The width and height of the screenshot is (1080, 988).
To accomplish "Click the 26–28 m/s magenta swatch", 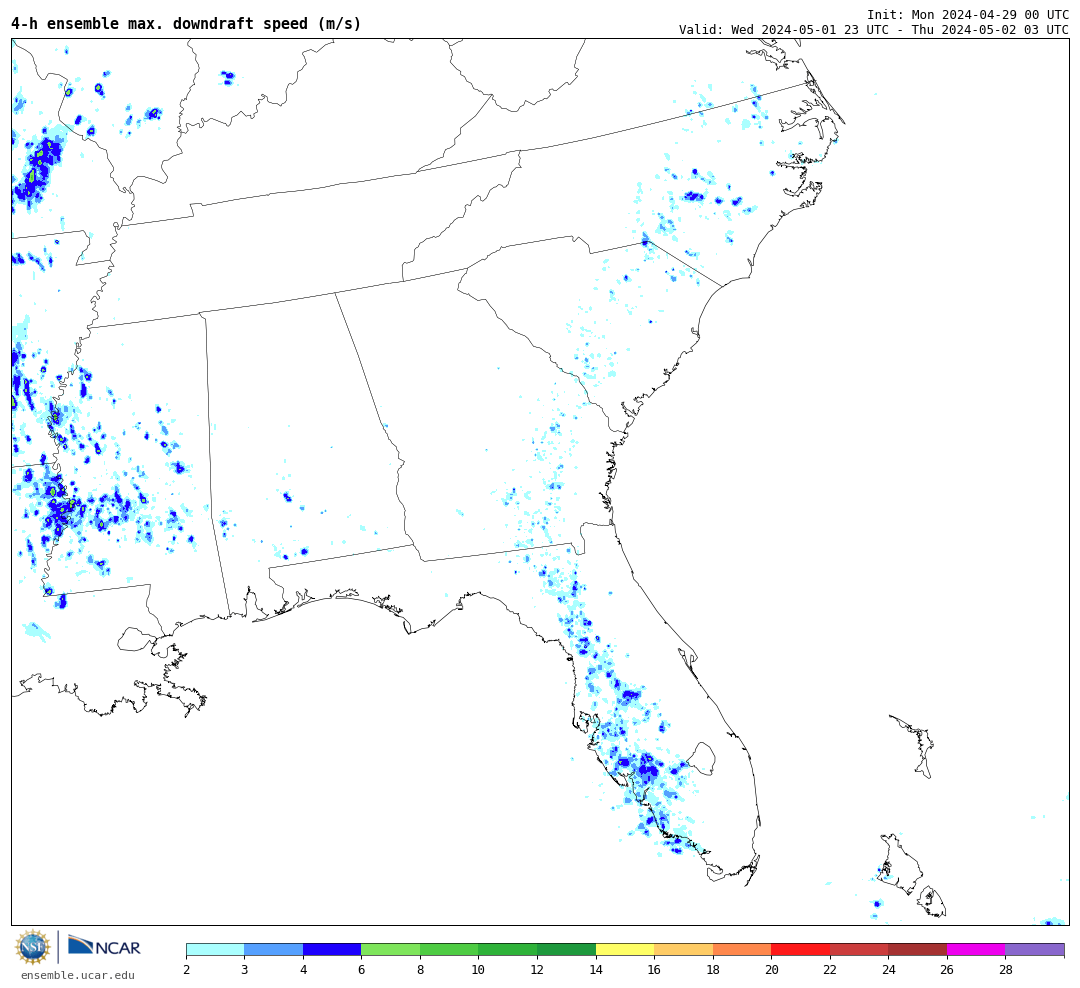I will pyautogui.click(x=976, y=949).
